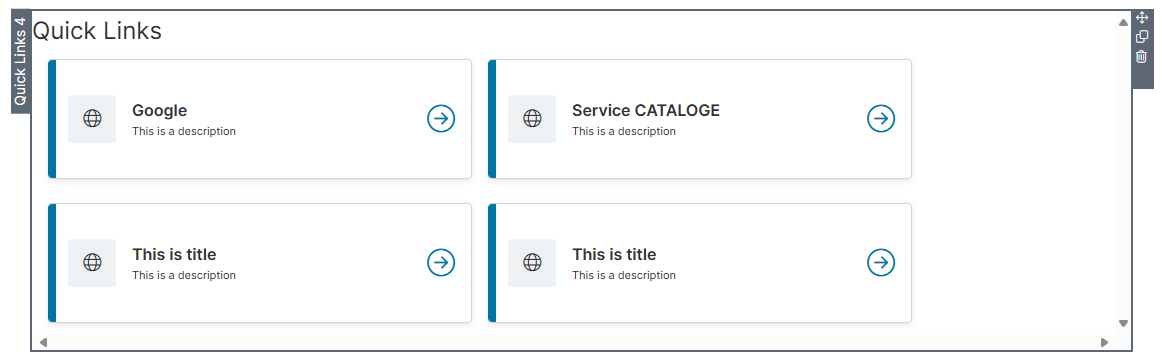Open the Google quick link title
Viewport: 1162px width, 360px height.
pyautogui.click(x=159, y=110)
